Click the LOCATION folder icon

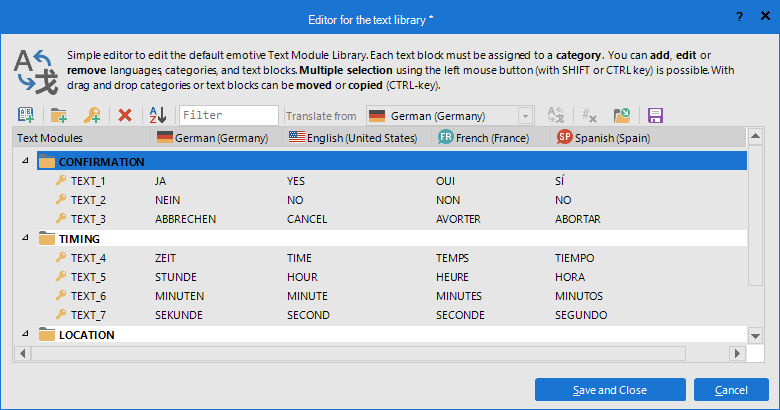tap(47, 334)
